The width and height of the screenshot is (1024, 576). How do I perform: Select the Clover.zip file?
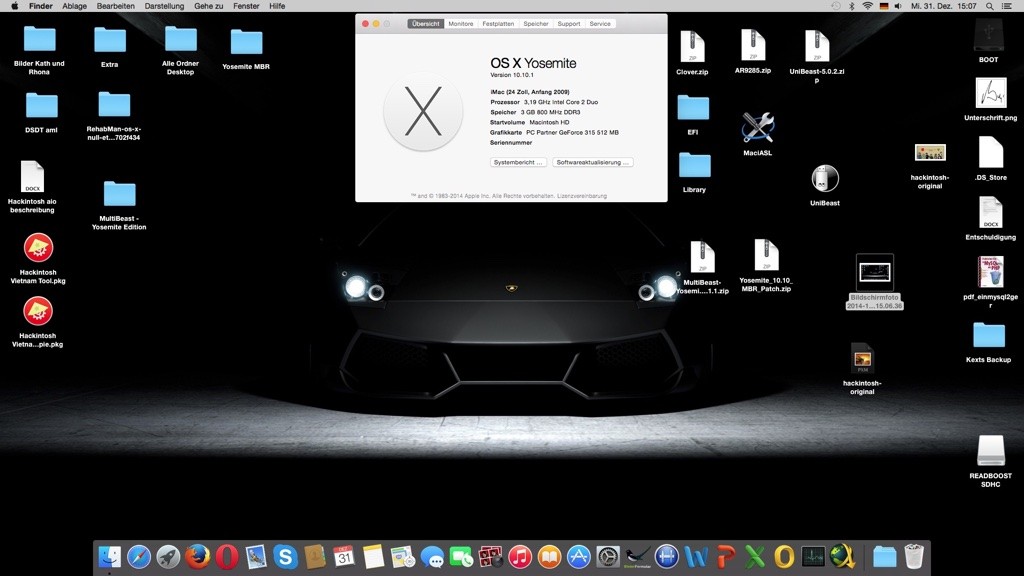pyautogui.click(x=692, y=48)
